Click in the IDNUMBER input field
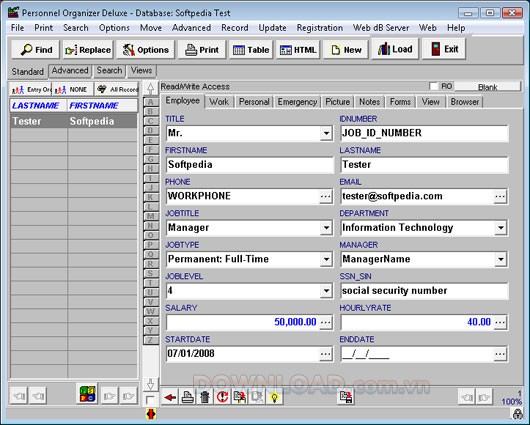The width and height of the screenshot is (530, 425). click(424, 133)
